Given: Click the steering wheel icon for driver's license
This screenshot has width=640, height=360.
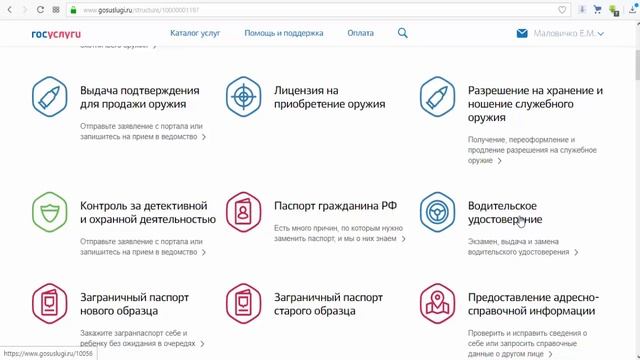Looking at the screenshot, I should [438, 212].
